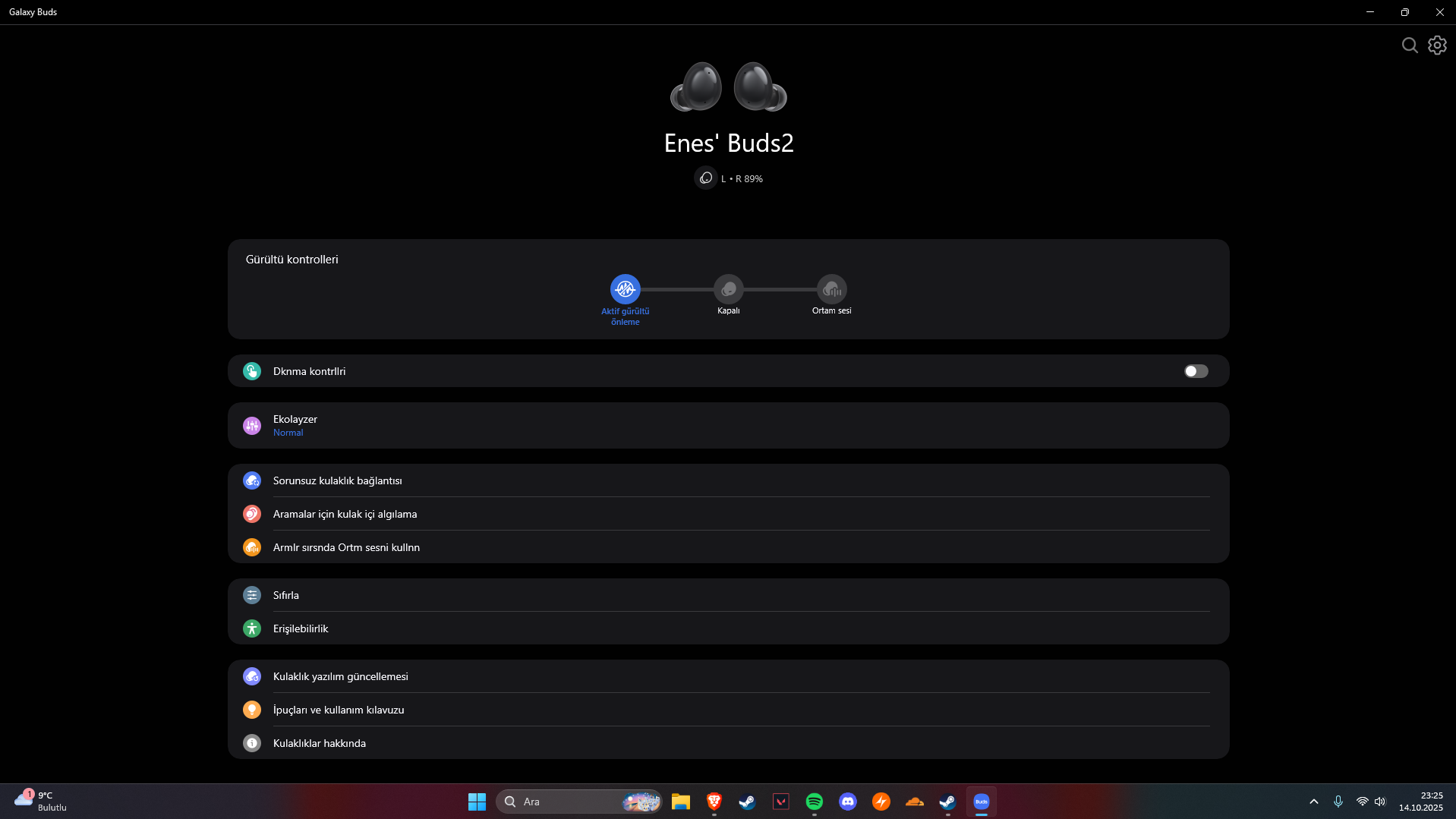Click the Normal equalizer preset value
This screenshot has height=819, width=1456.
coord(288,433)
